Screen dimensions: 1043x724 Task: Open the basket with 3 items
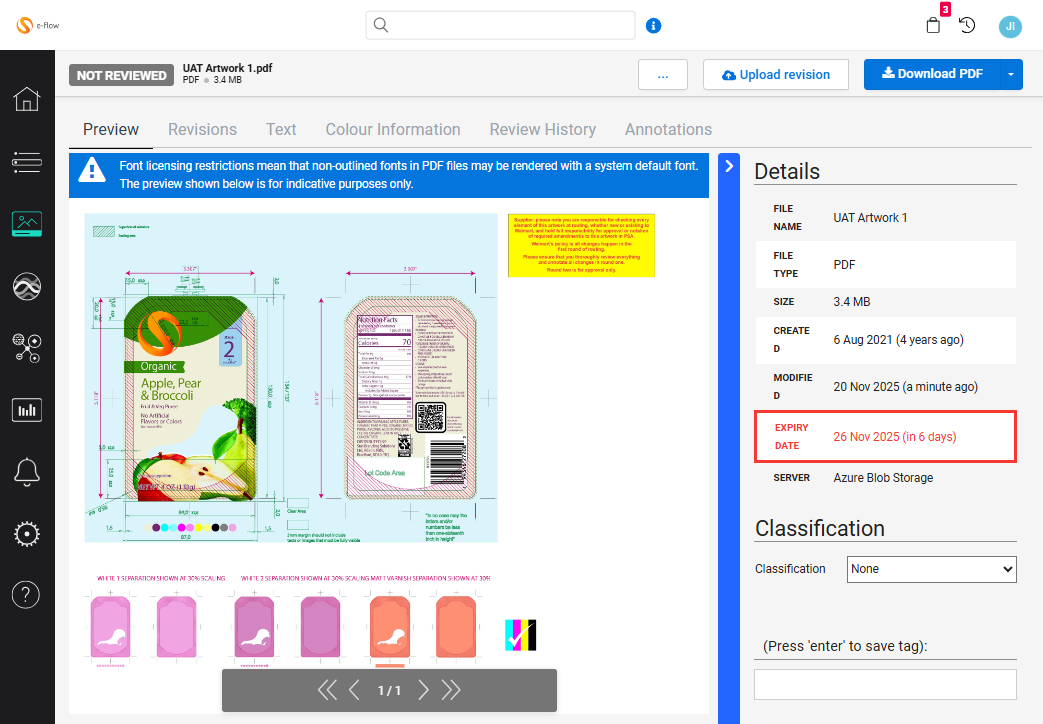coord(933,25)
